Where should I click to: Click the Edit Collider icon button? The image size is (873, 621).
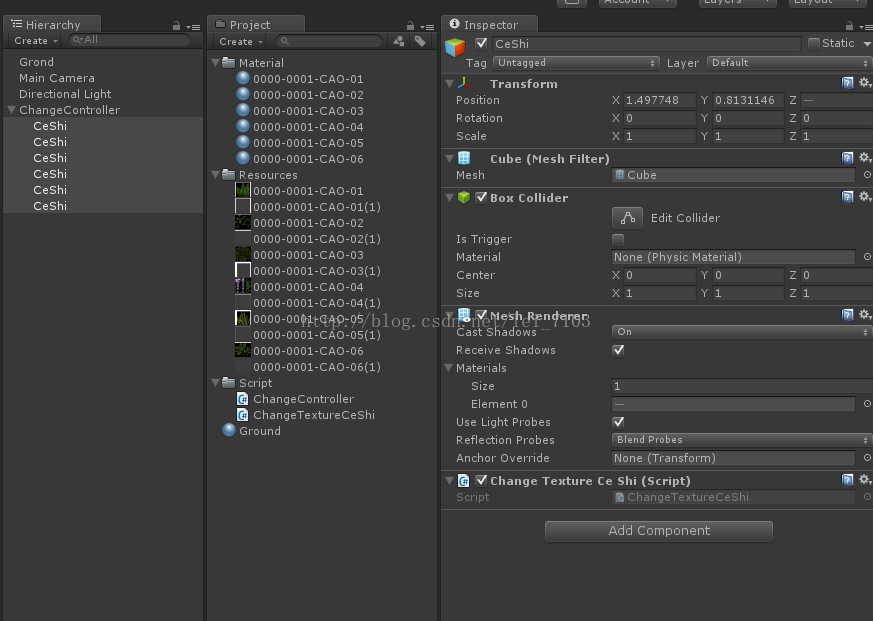(627, 218)
